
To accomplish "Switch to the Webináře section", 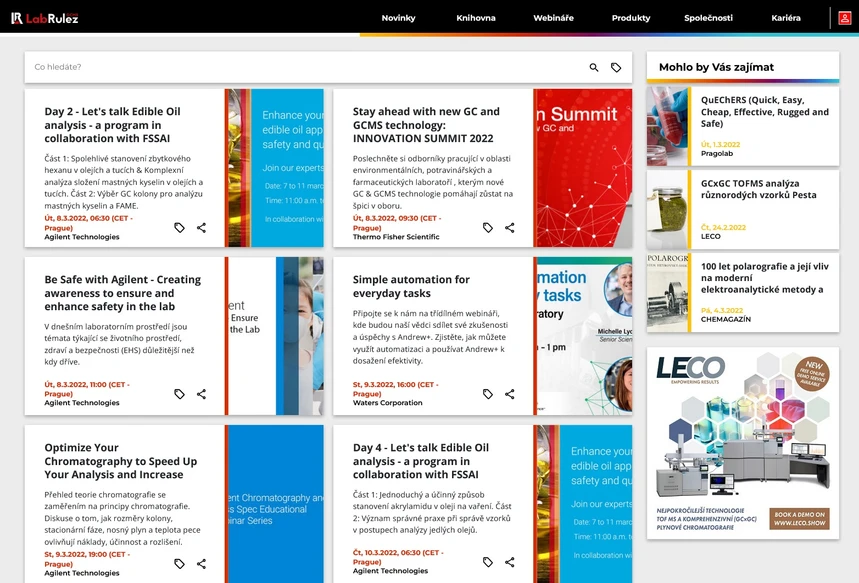I will pyautogui.click(x=553, y=17).
